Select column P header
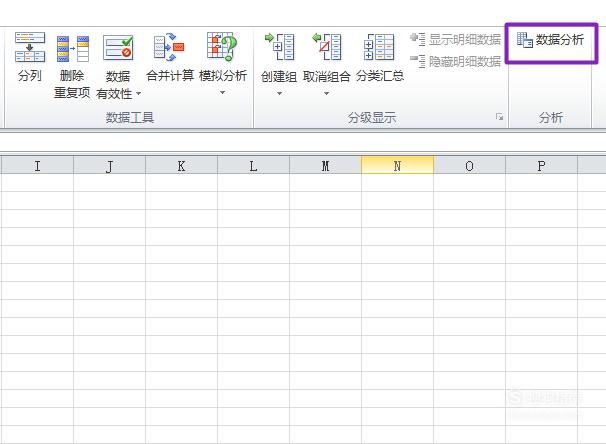This screenshot has width=606, height=444. click(541, 166)
